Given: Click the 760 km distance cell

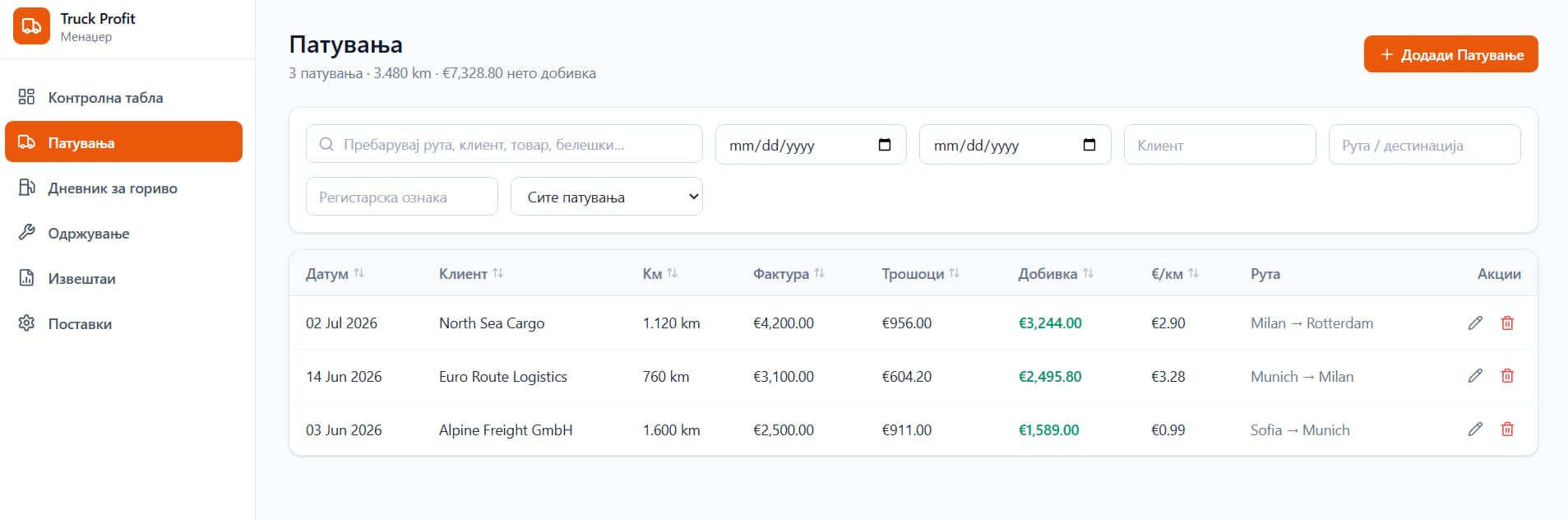Looking at the screenshot, I should click(x=666, y=377).
